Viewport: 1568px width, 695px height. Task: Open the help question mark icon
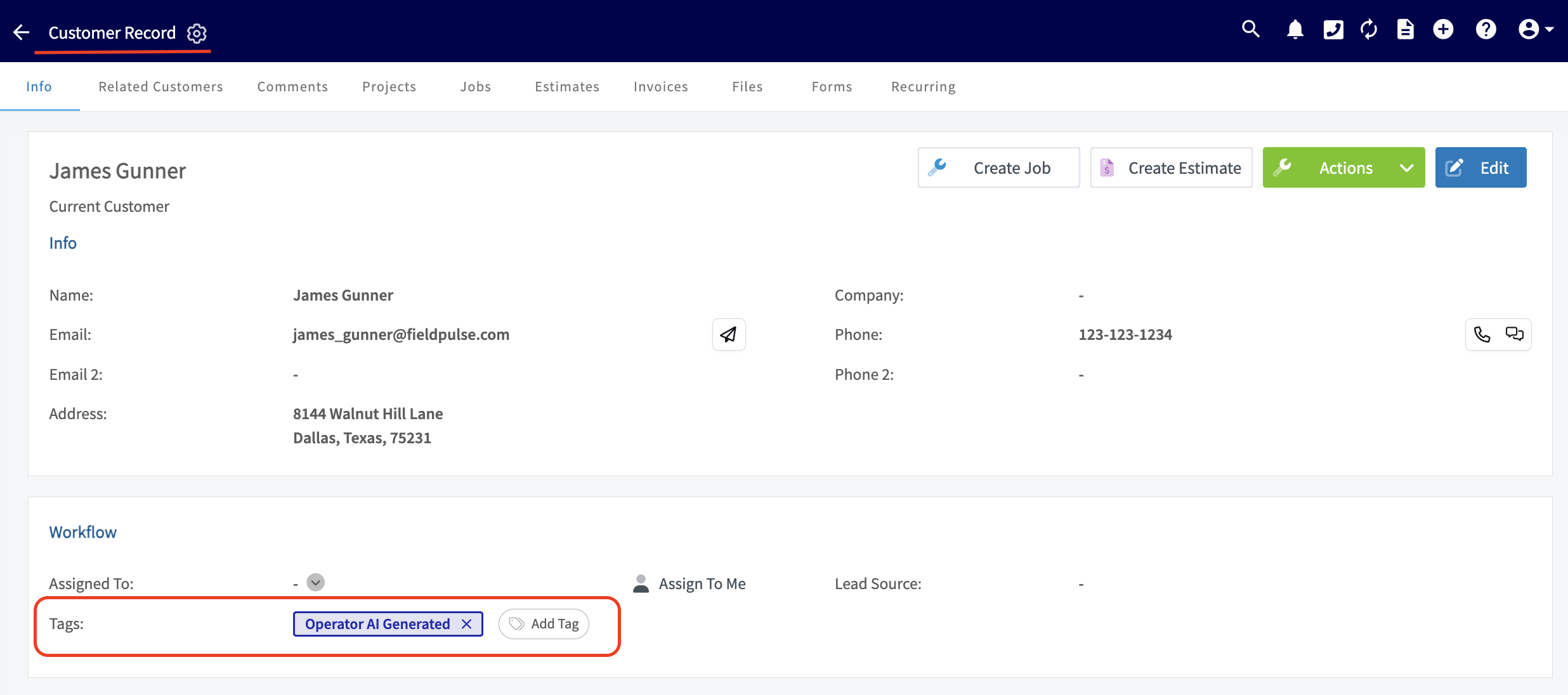1486,30
